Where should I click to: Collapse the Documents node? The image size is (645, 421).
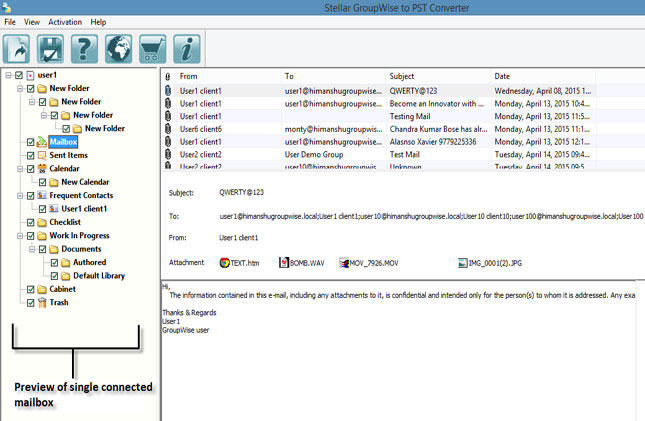[32, 249]
